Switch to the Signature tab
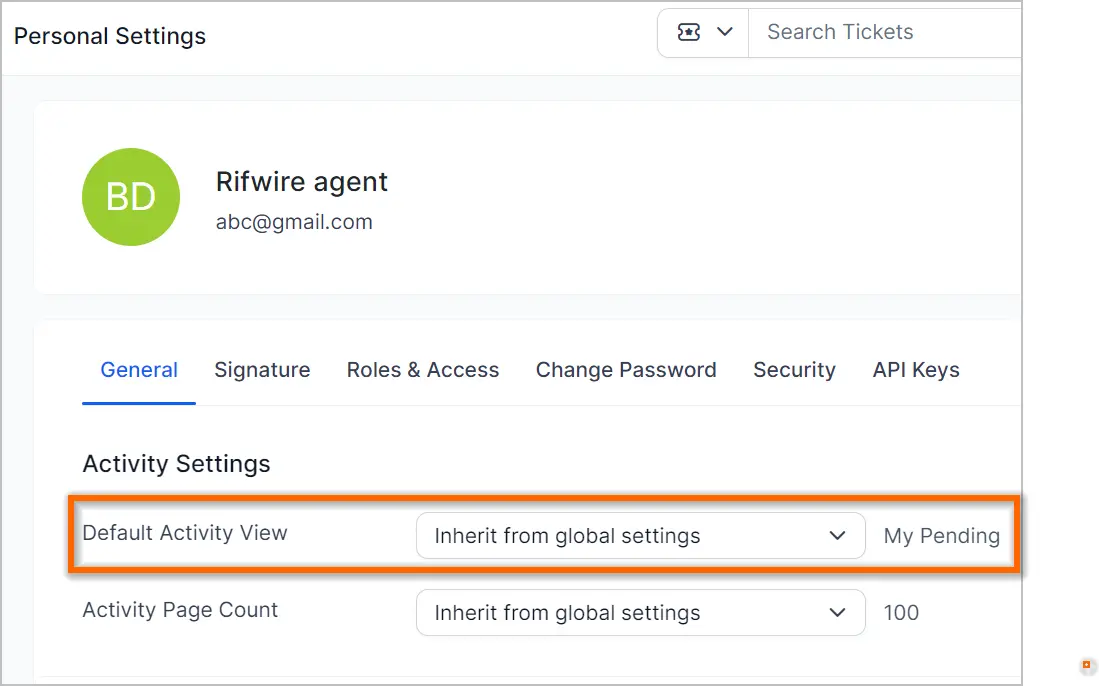Viewport: 1099px width, 686px height. [x=262, y=370]
